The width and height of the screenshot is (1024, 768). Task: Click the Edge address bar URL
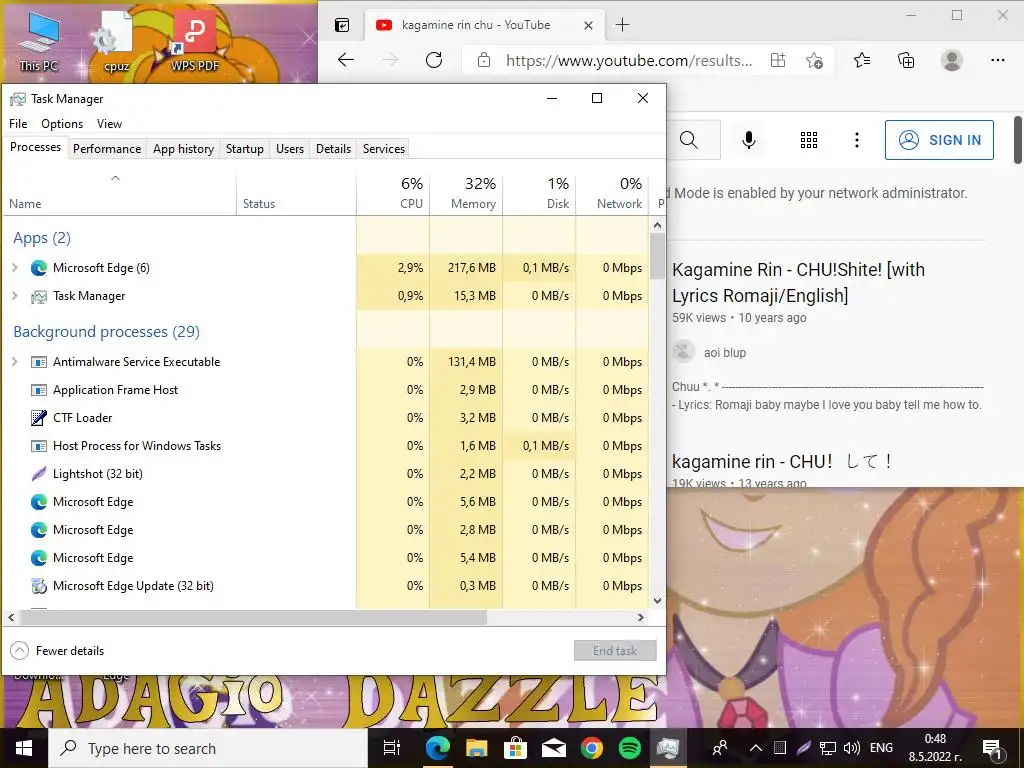pyautogui.click(x=629, y=61)
